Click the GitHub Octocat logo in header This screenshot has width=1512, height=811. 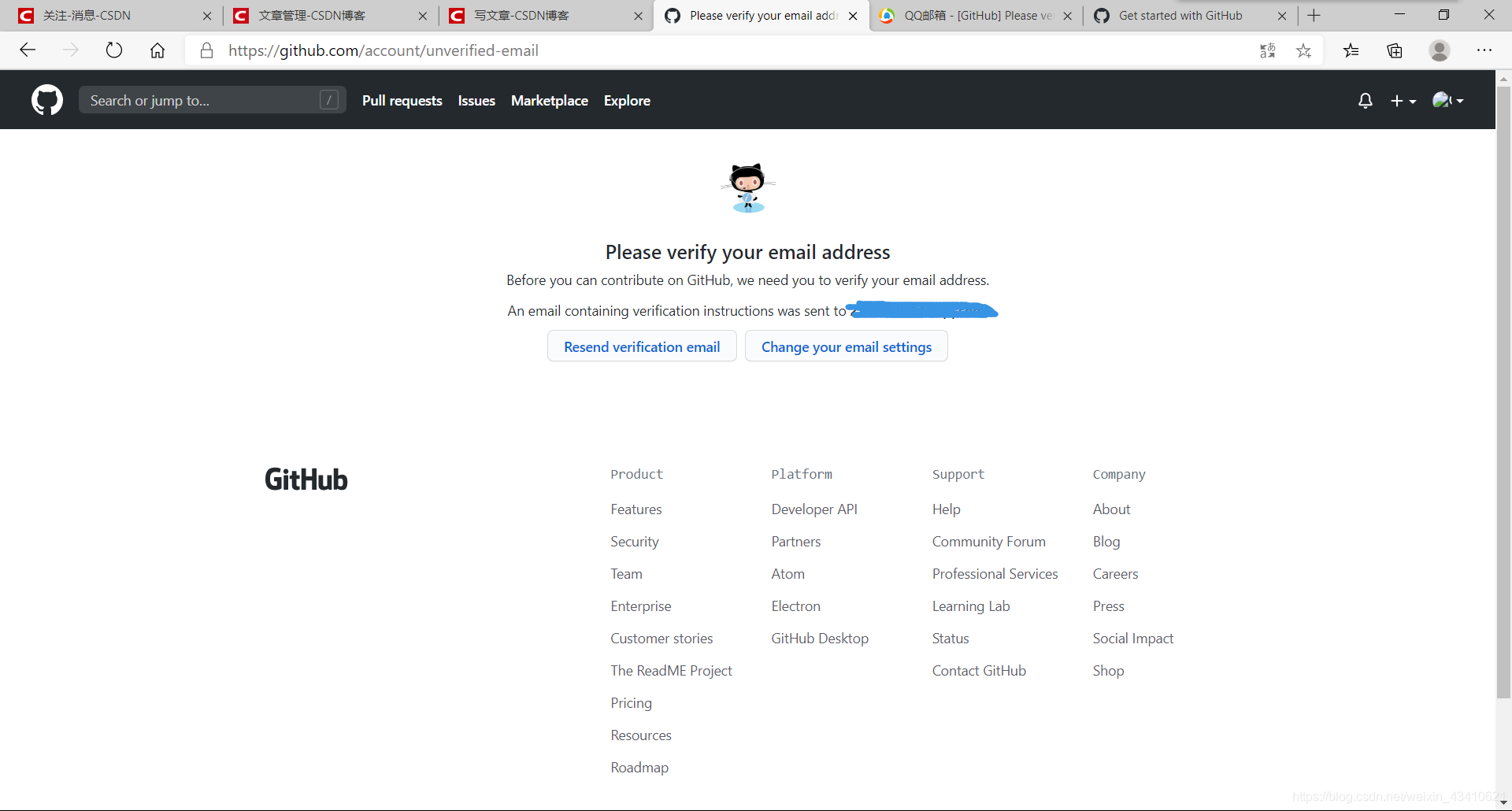pyautogui.click(x=47, y=100)
